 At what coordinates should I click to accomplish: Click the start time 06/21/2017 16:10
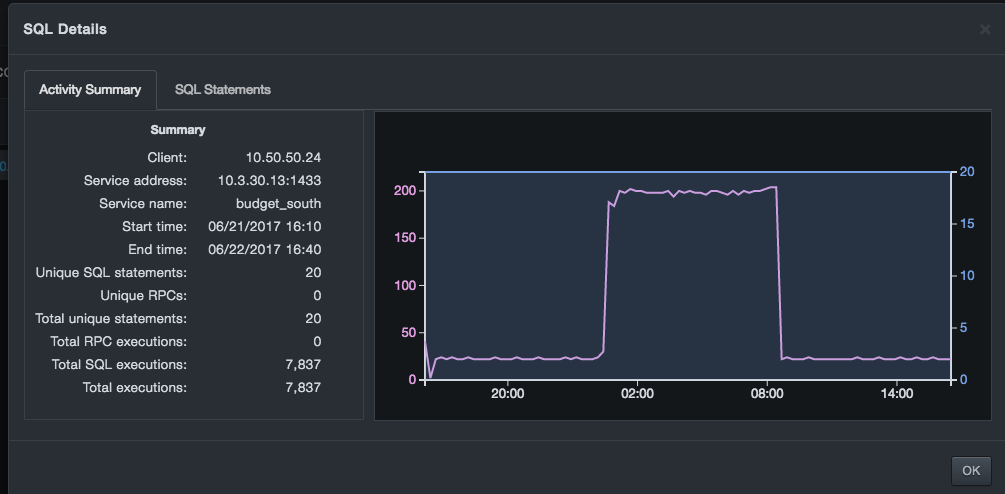click(263, 226)
